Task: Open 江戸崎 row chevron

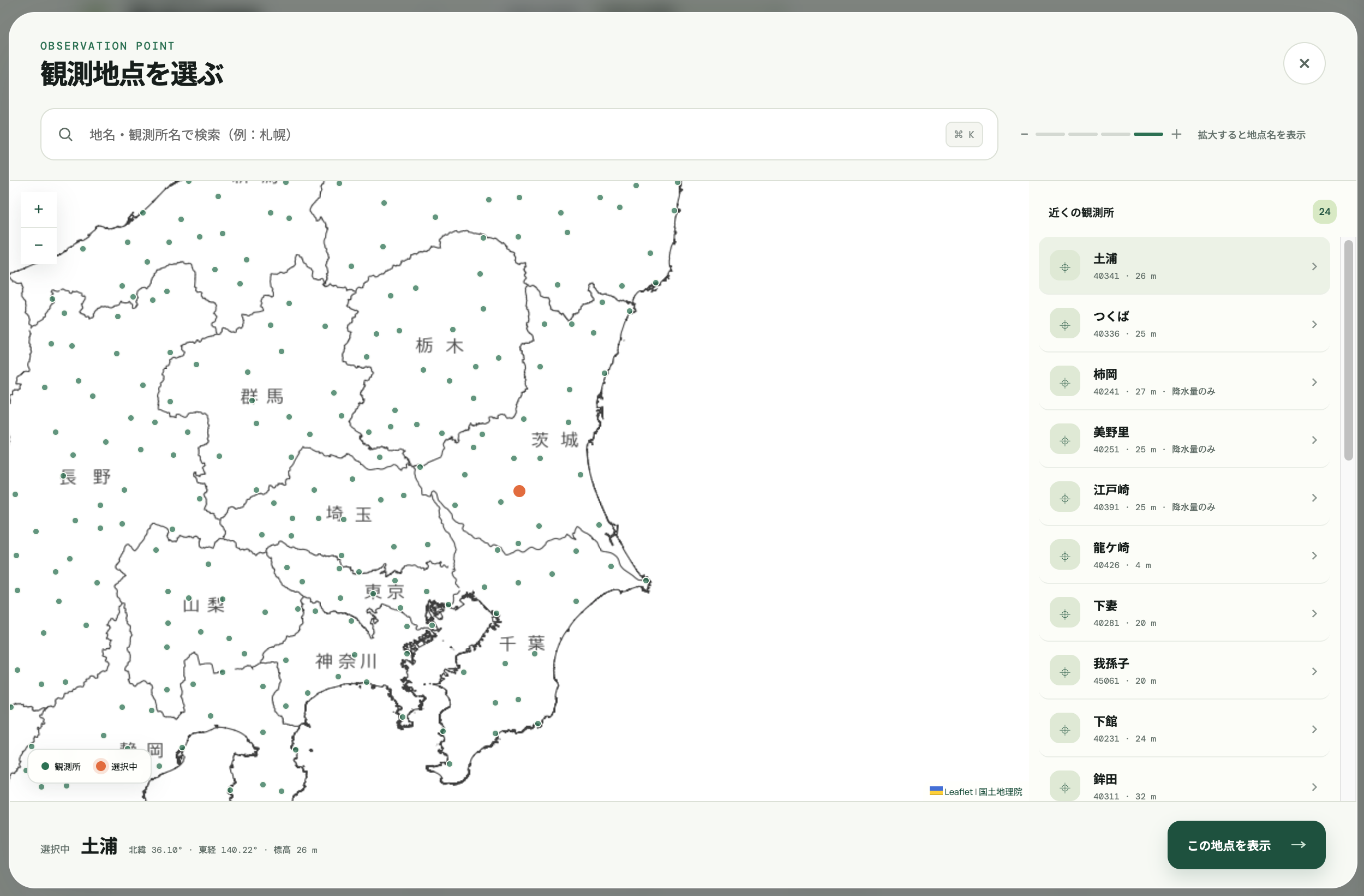Action: coord(1314,498)
